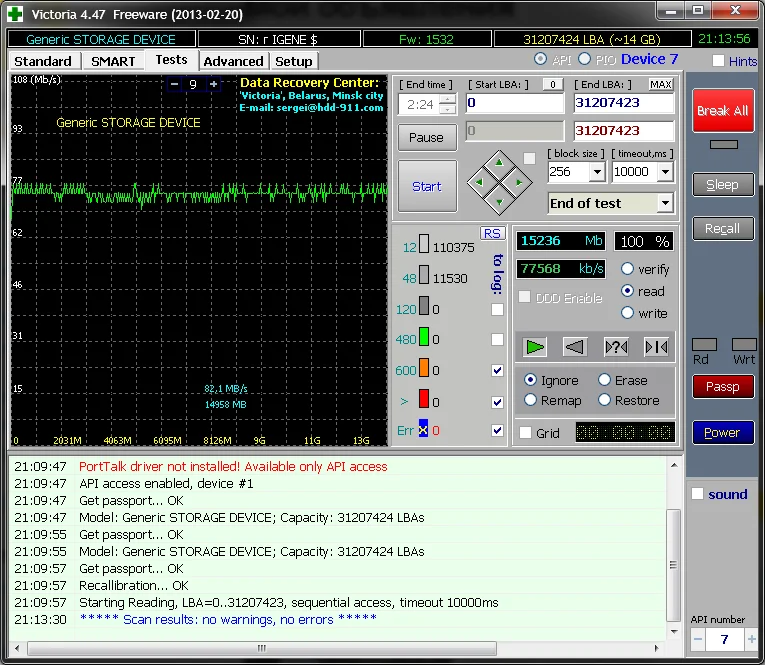Click the minus icon above the graph
The height and width of the screenshot is (665, 765).
click(173, 84)
